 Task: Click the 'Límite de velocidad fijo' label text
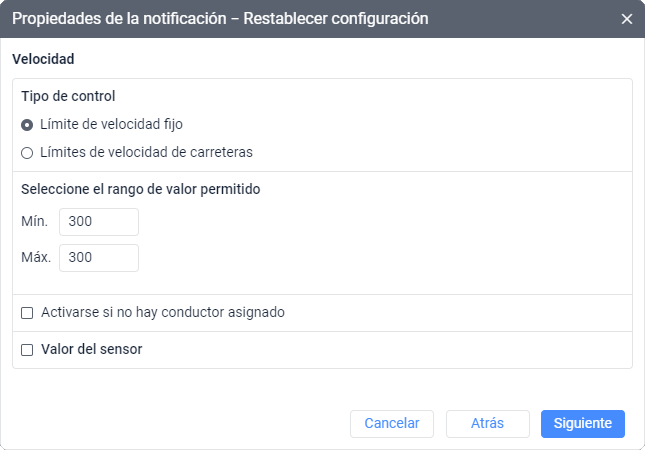112,125
